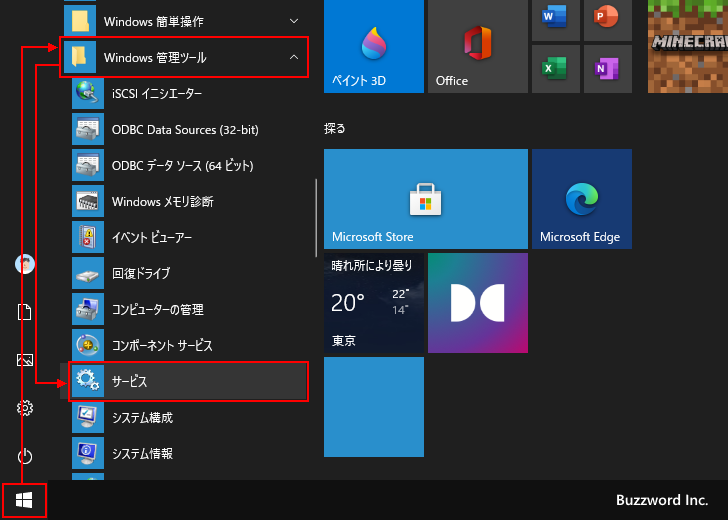Open イベント ビューアー icon
Image resolution: width=728 pixels, height=520 pixels.
coord(88,237)
